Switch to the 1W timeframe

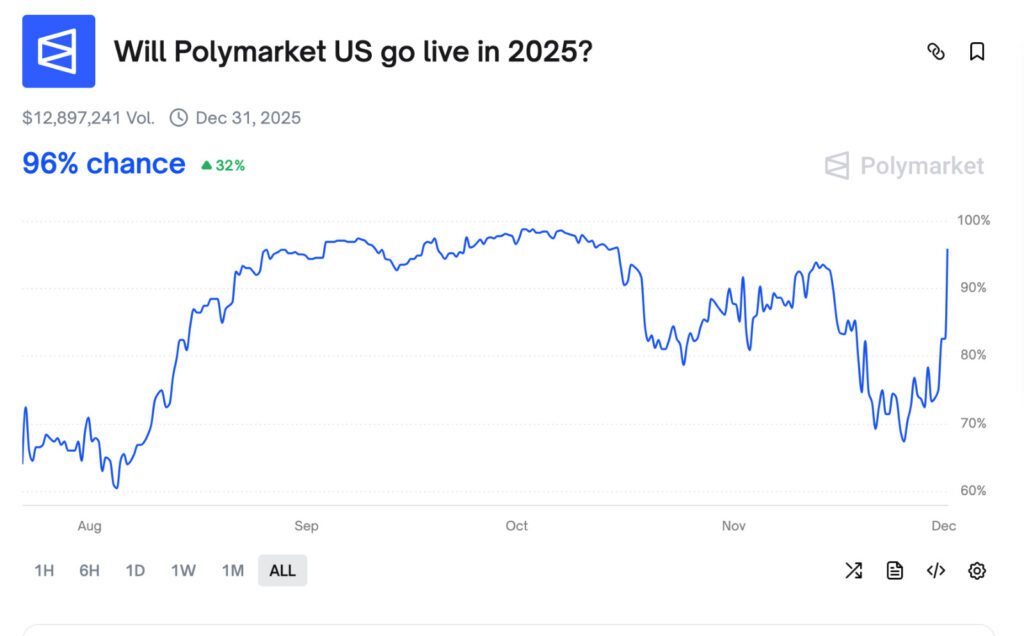(182, 570)
